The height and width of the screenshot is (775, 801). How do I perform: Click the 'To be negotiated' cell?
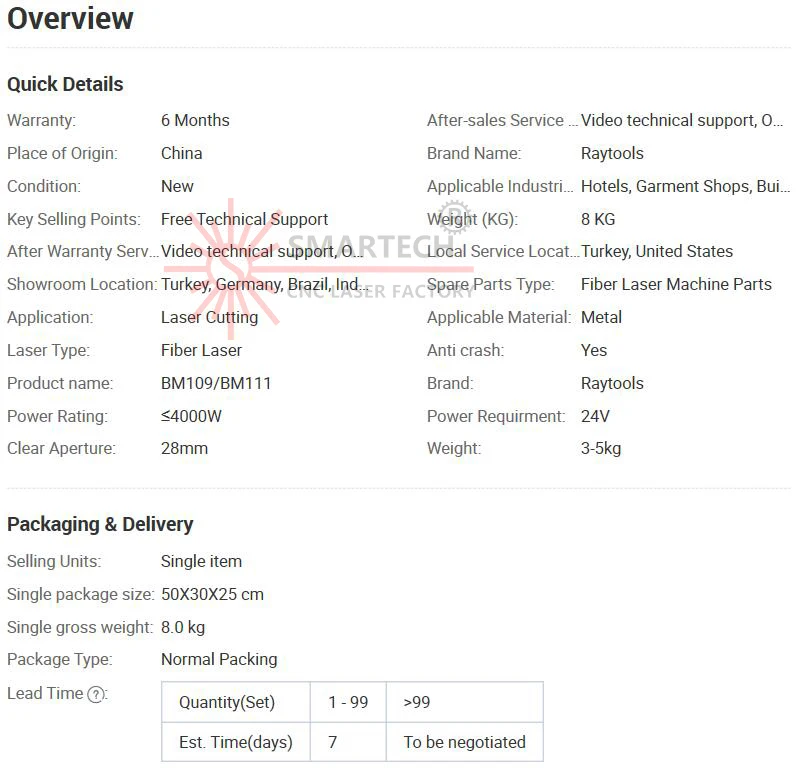click(464, 742)
